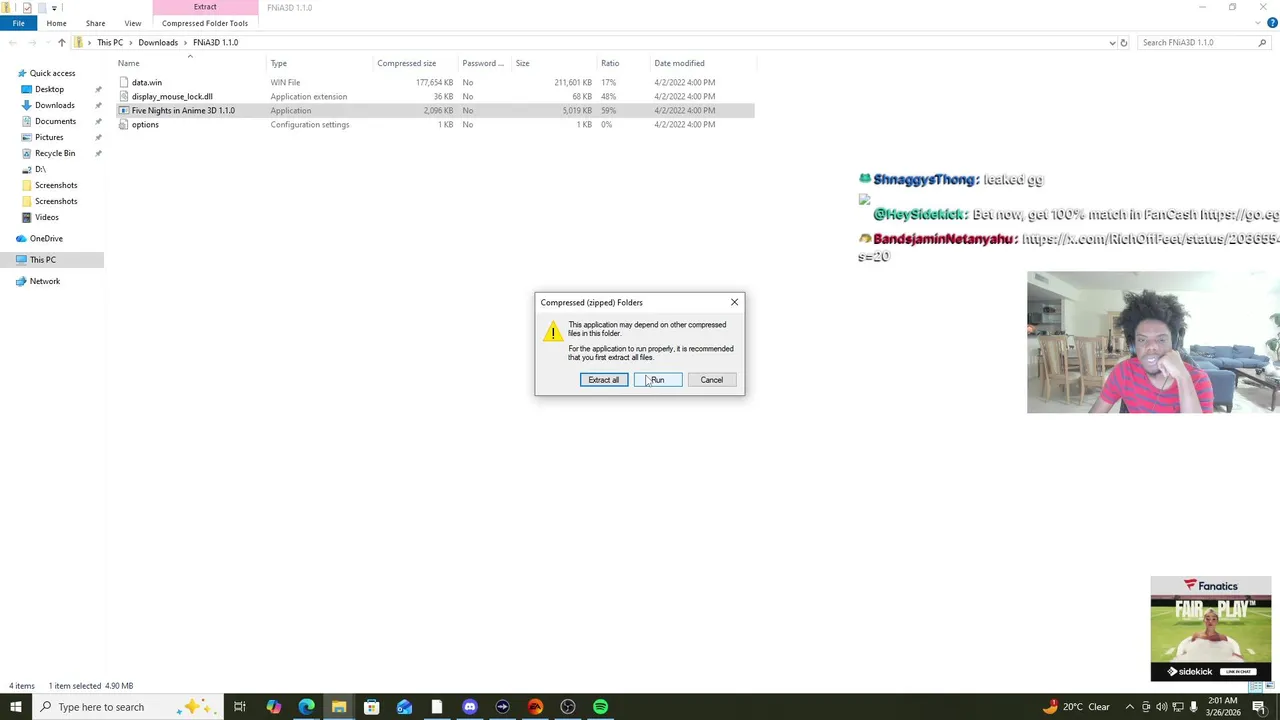Click Extract all in the dialog
1280x720 pixels.
604,380
